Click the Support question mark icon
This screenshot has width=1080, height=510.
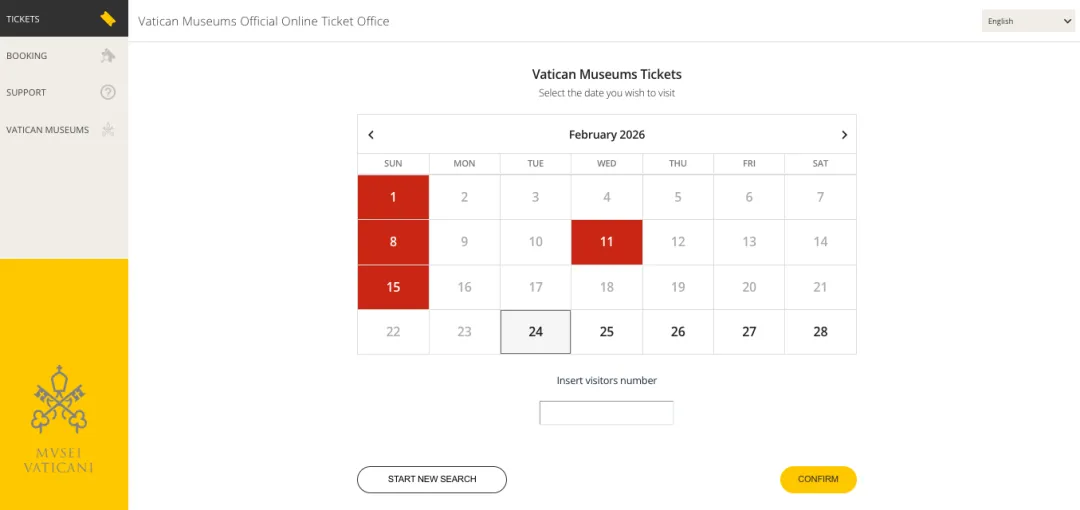click(108, 92)
